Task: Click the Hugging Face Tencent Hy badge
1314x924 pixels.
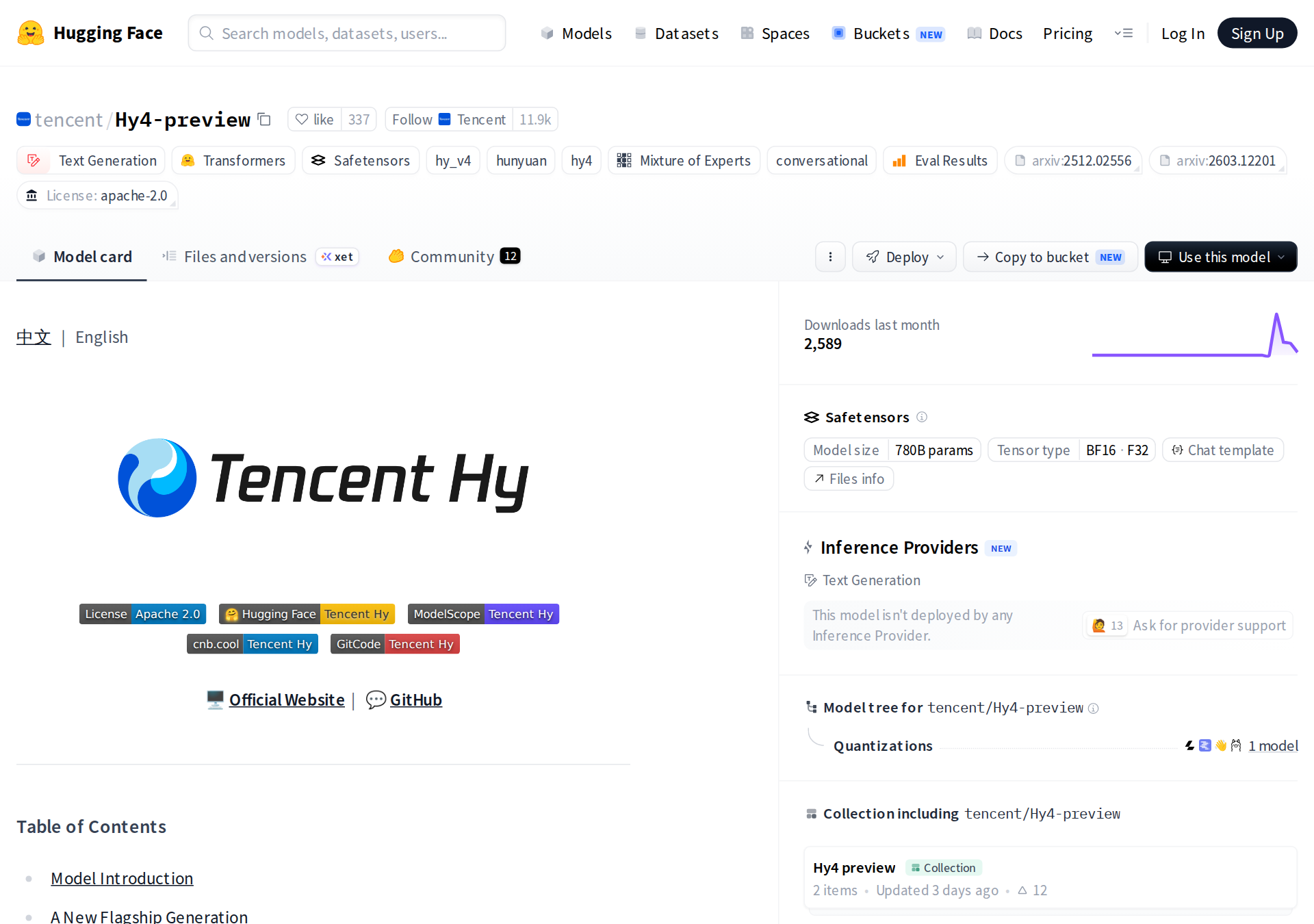Action: [307, 614]
